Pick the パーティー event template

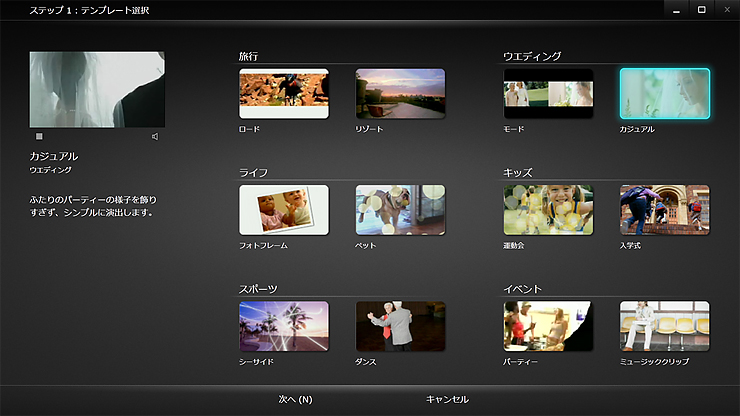pos(548,326)
